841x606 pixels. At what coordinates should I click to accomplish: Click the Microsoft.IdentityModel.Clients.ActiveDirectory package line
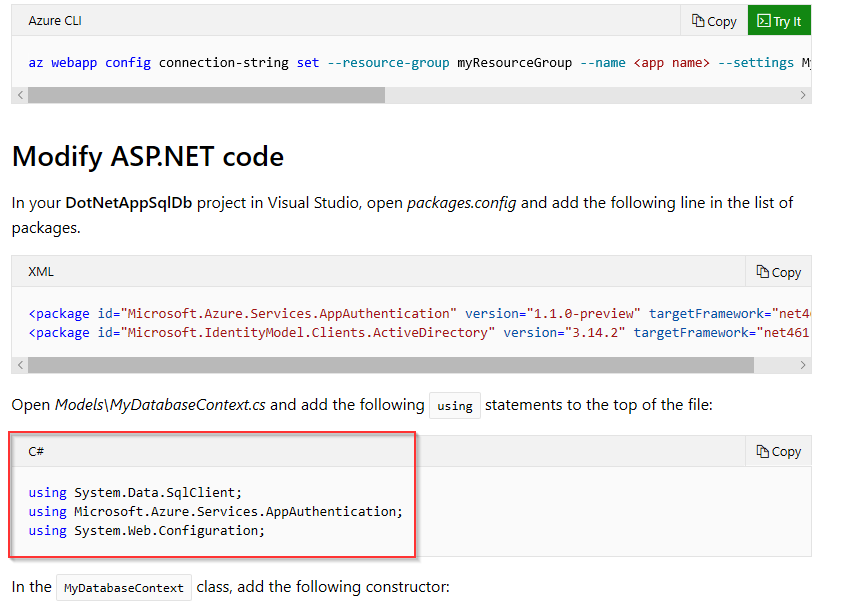tap(419, 332)
